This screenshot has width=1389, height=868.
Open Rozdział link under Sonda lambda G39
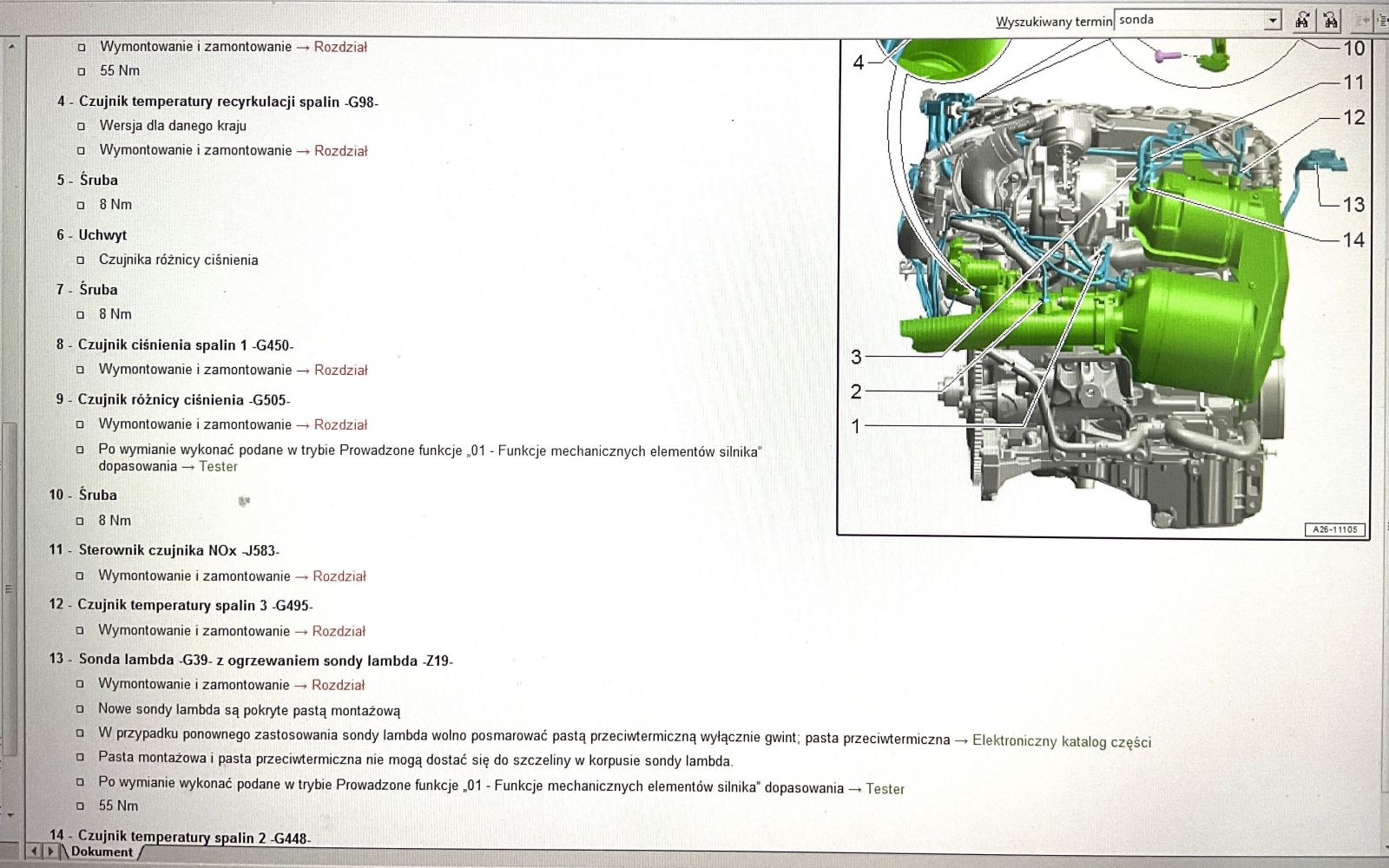coord(338,685)
